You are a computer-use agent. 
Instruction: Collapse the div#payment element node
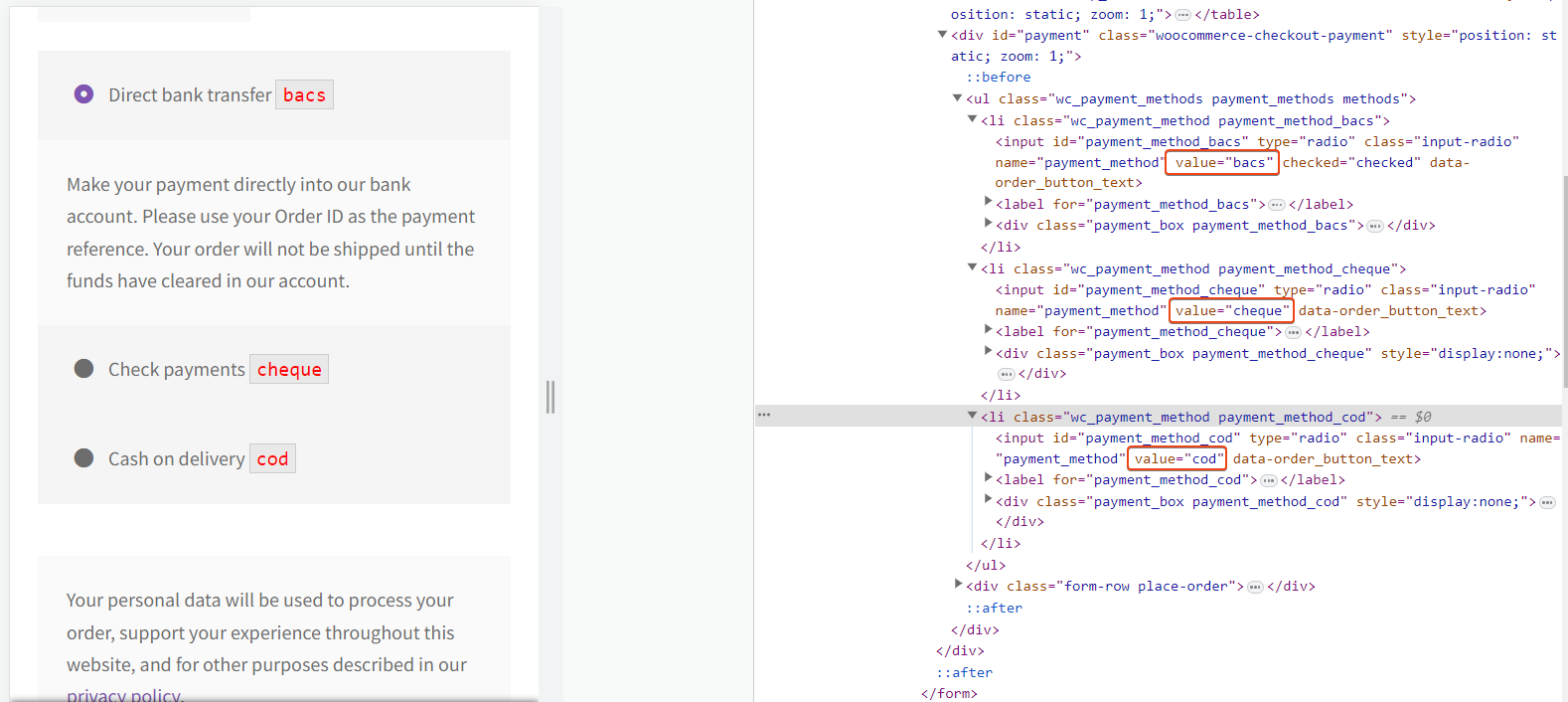pyautogui.click(x=942, y=35)
